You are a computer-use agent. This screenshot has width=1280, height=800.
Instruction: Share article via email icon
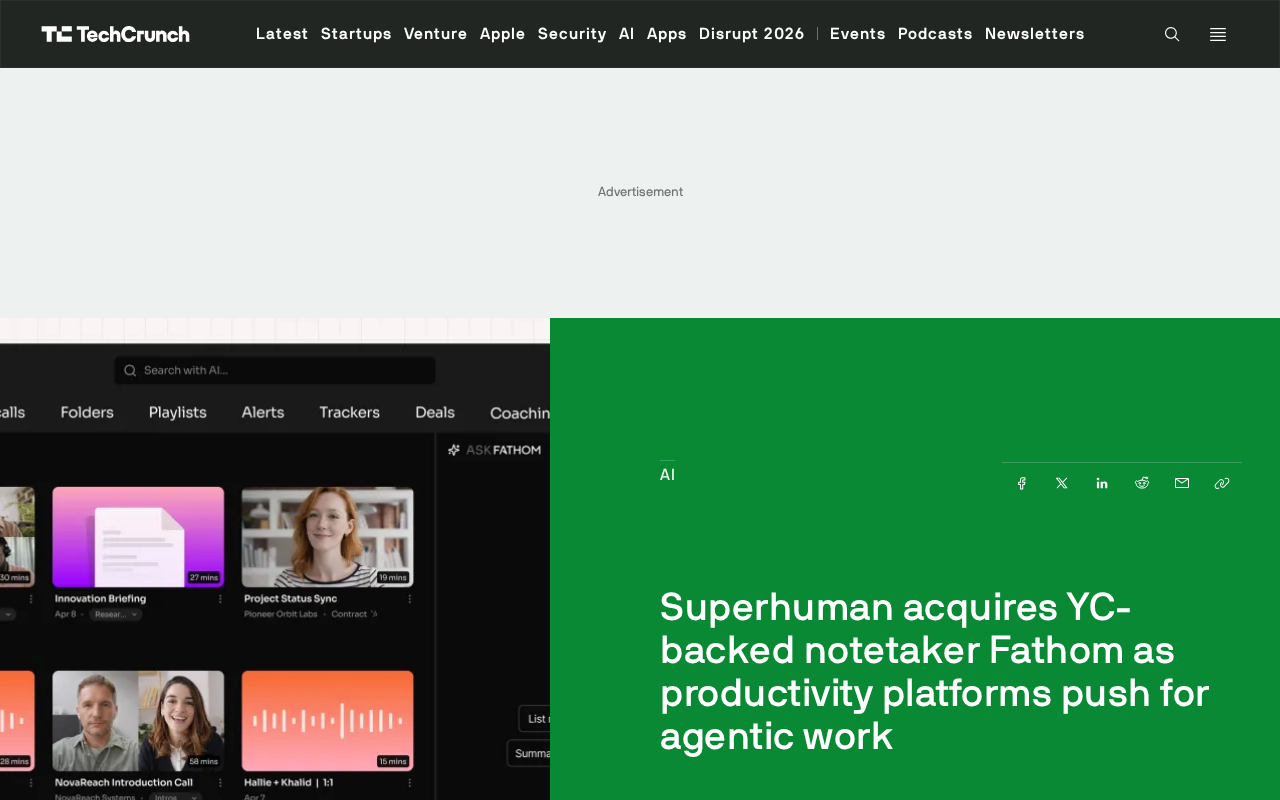point(1182,483)
